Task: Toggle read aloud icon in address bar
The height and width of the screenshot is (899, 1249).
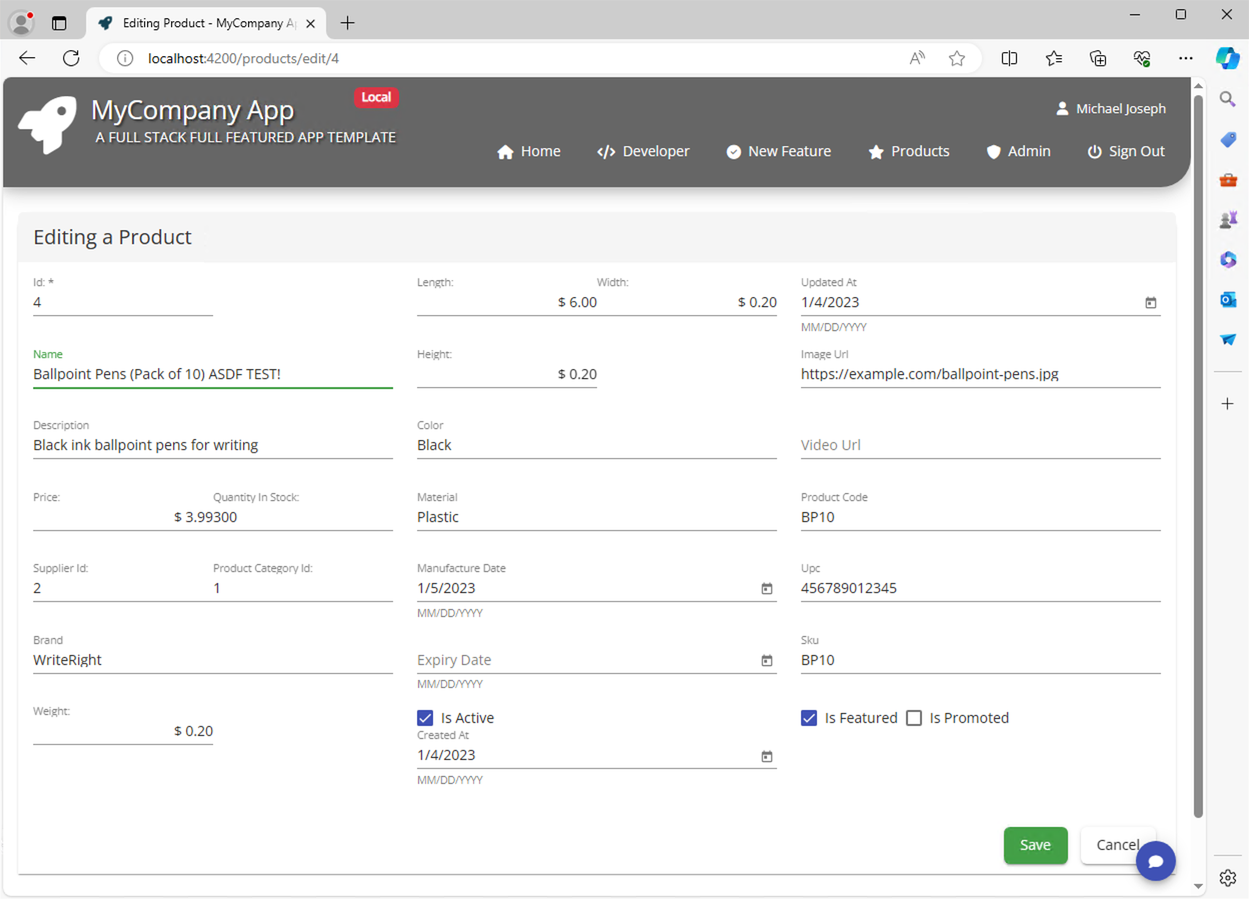Action: click(x=917, y=58)
